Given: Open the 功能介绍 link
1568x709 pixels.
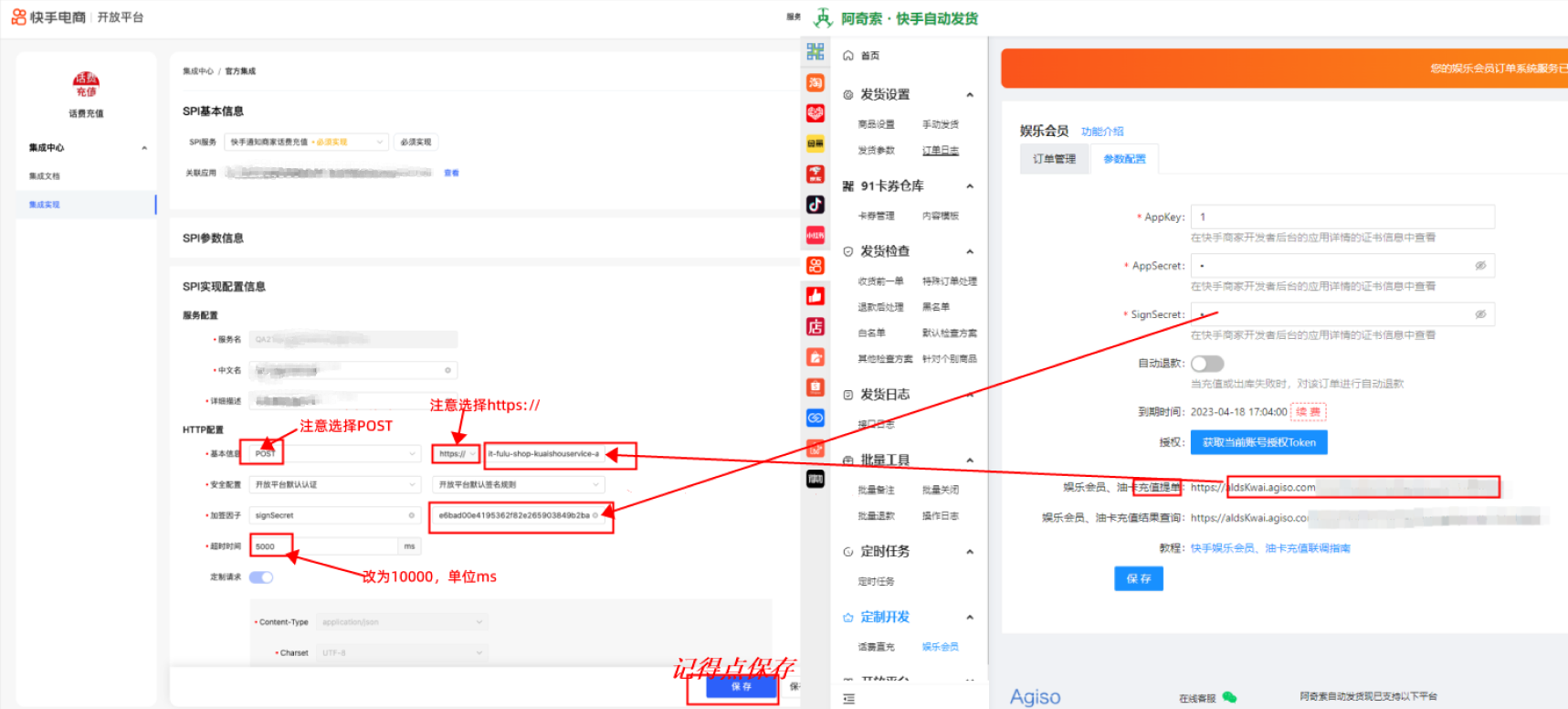Looking at the screenshot, I should [1102, 132].
